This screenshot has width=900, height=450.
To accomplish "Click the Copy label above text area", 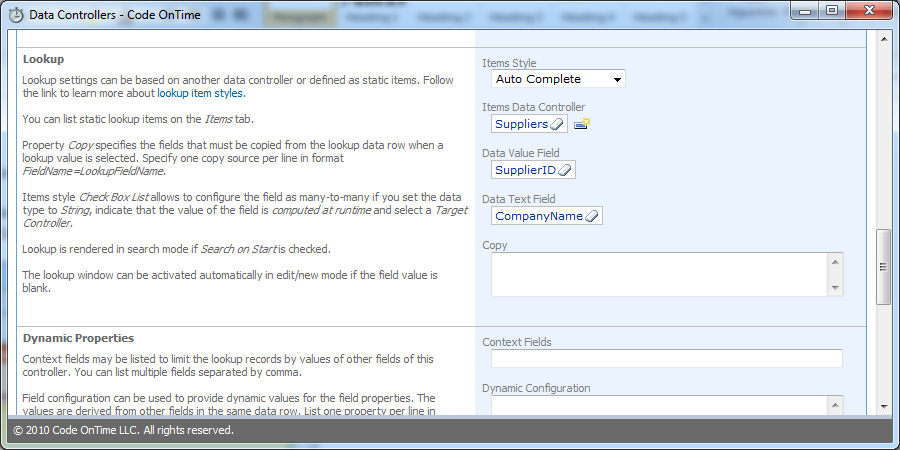I will coord(495,245).
